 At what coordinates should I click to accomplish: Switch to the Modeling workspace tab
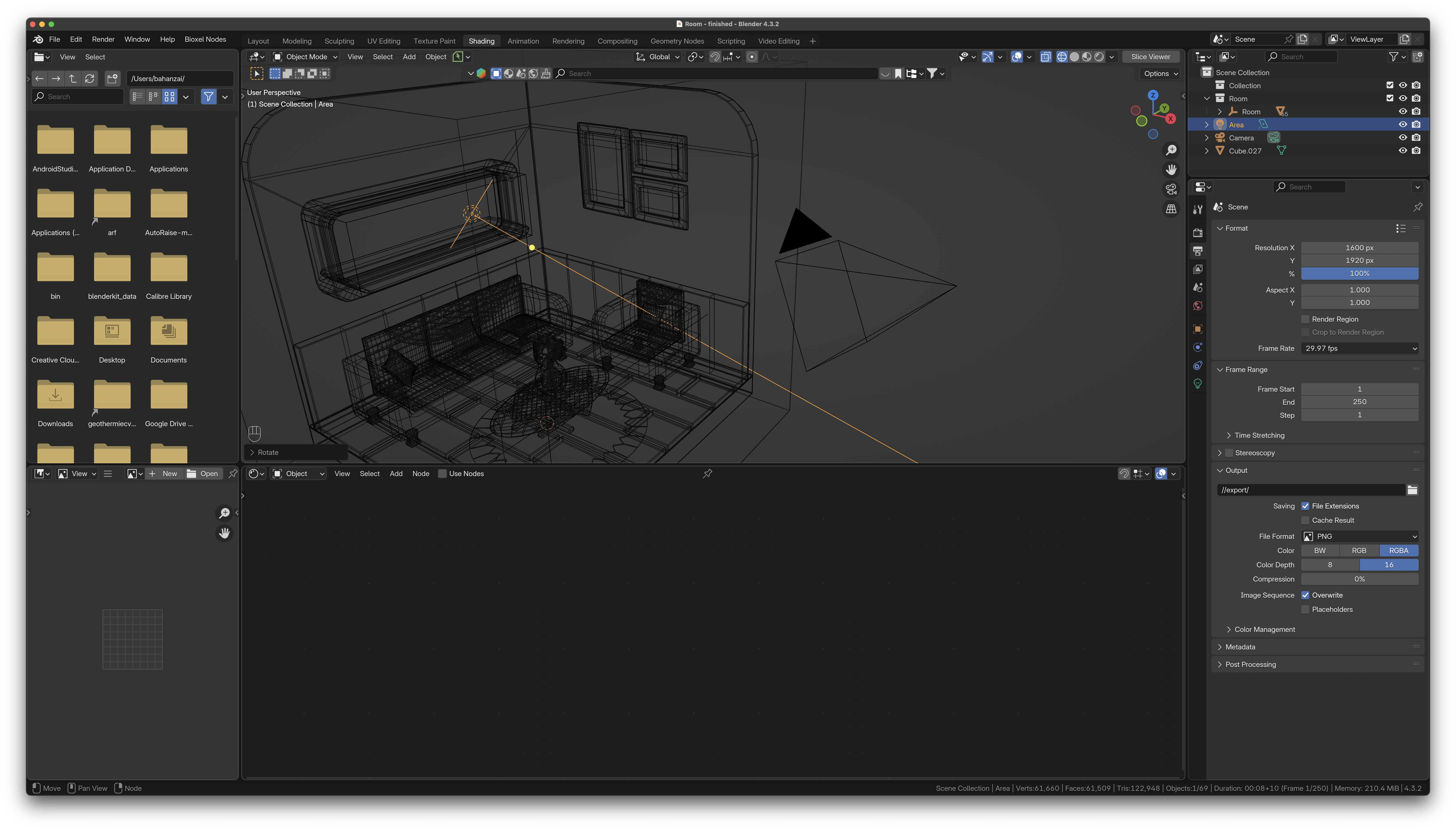pyautogui.click(x=297, y=41)
